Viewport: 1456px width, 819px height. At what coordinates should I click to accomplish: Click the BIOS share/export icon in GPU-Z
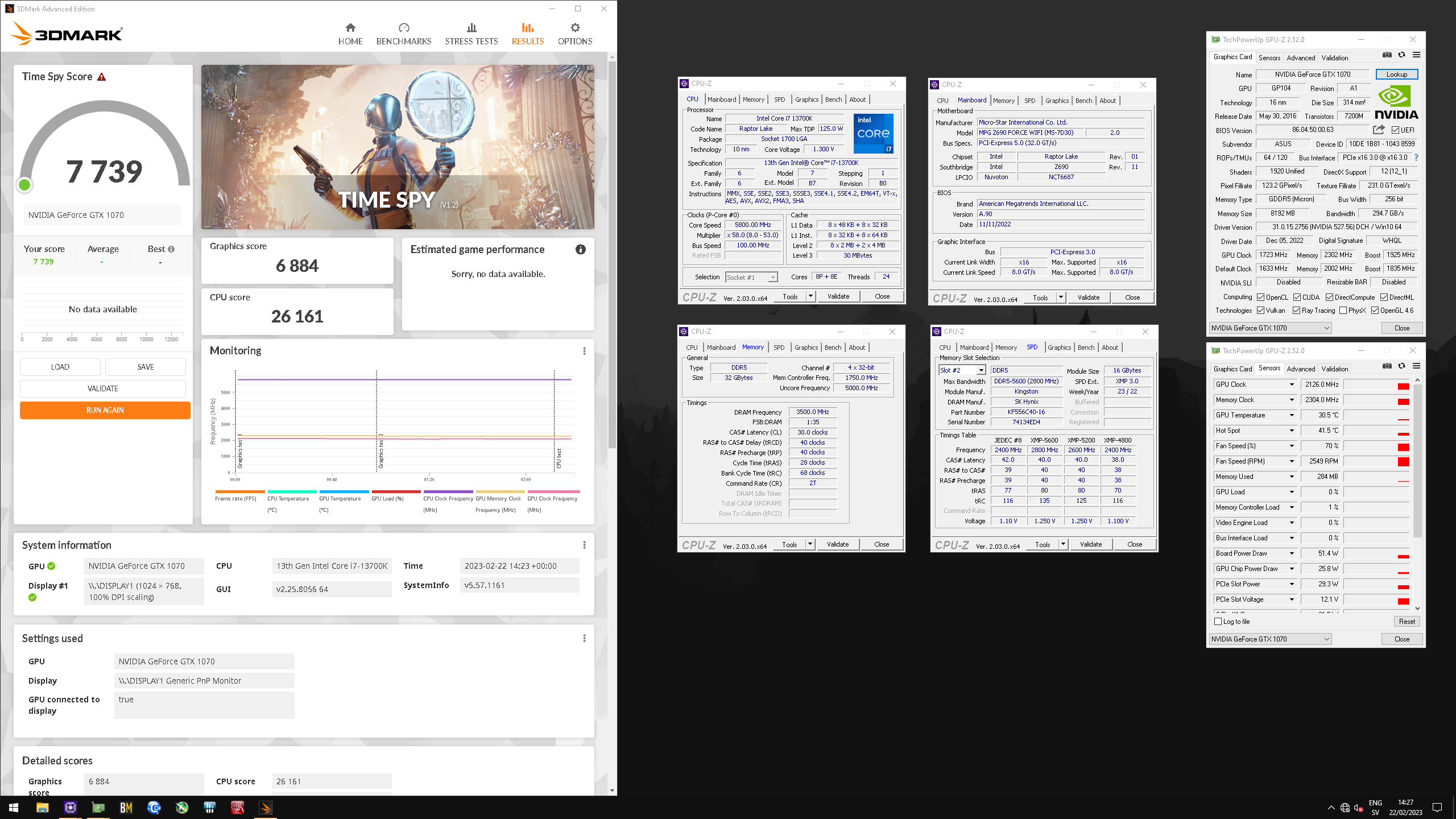click(1379, 130)
